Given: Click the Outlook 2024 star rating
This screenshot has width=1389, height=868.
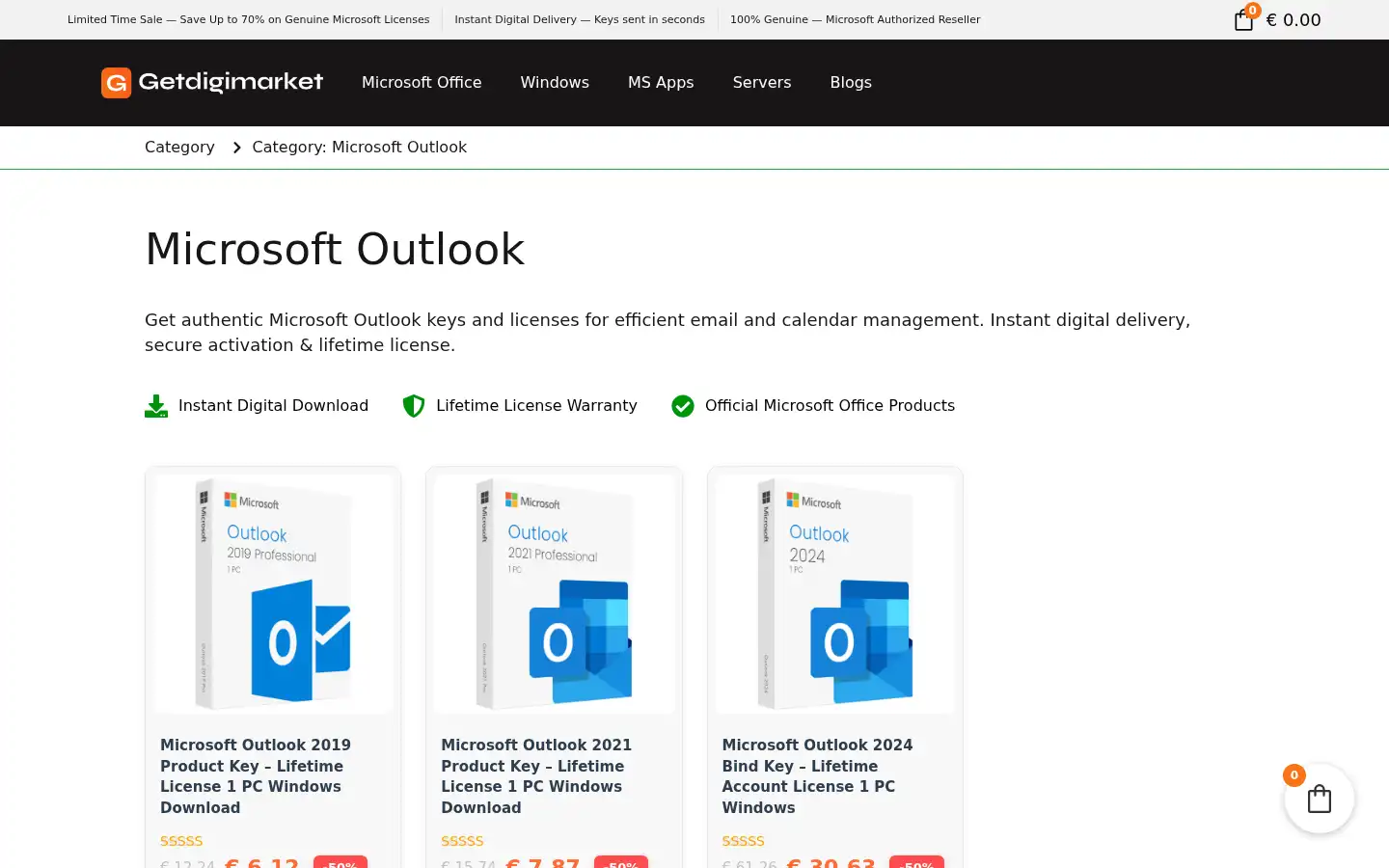Looking at the screenshot, I should pos(743,841).
